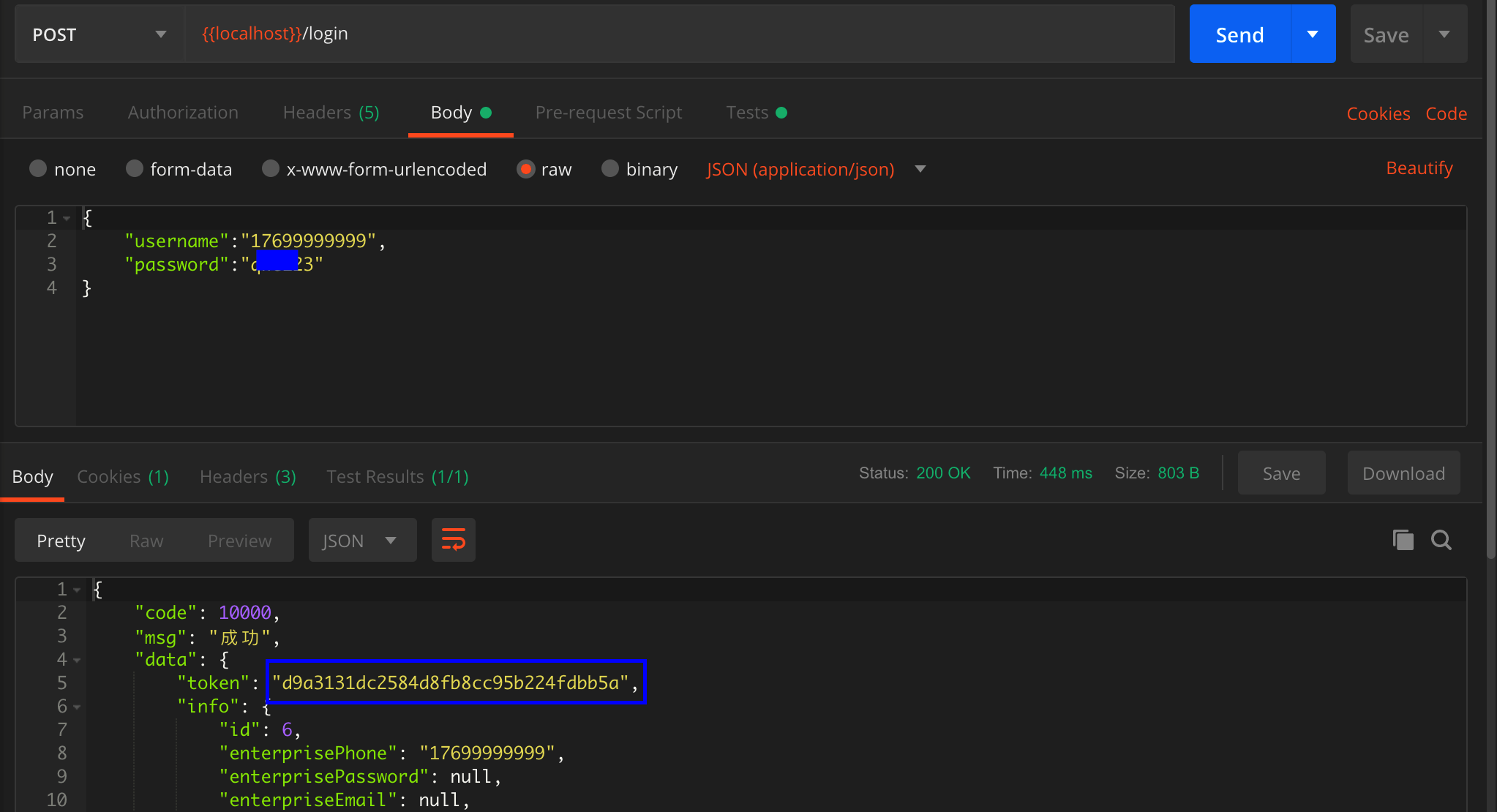Collapse request body line 1 fold arrow
The image size is (1497, 812).
[67, 218]
